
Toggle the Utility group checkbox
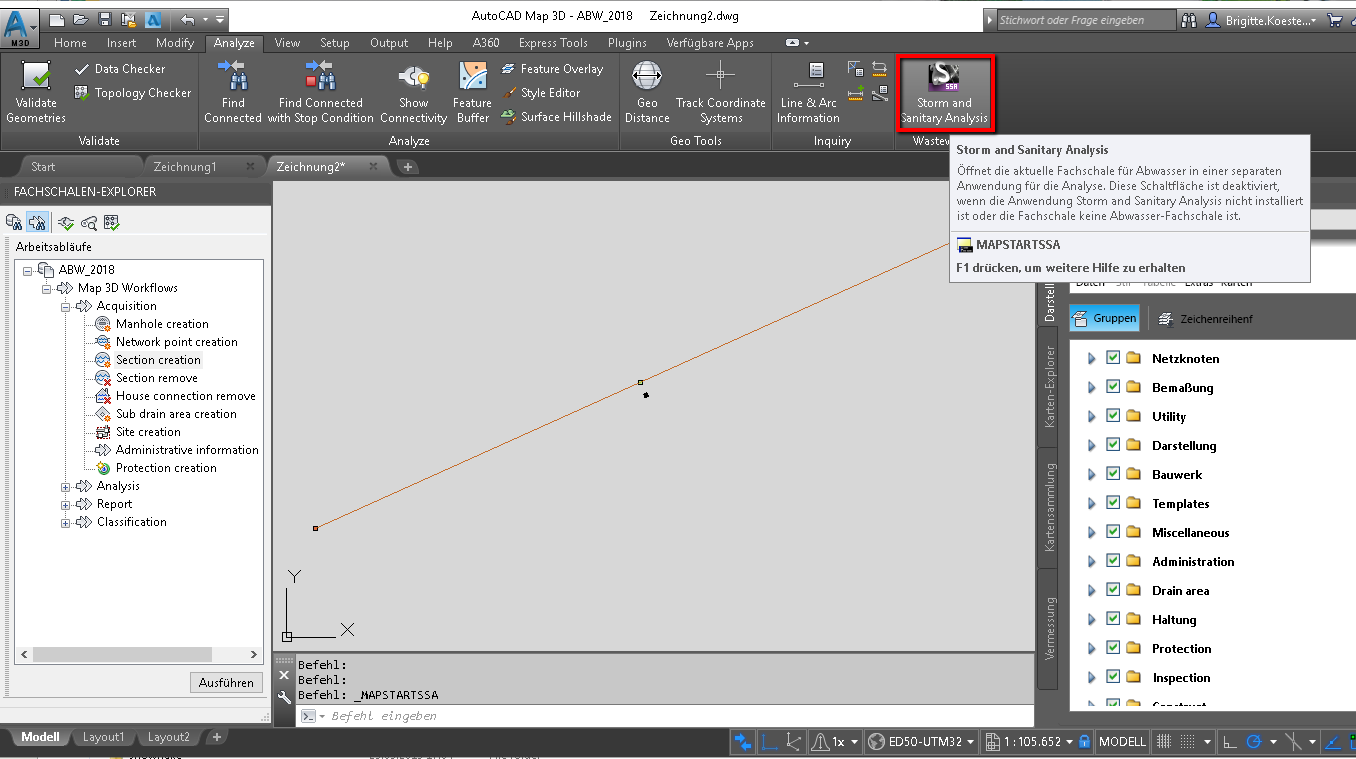point(1113,416)
